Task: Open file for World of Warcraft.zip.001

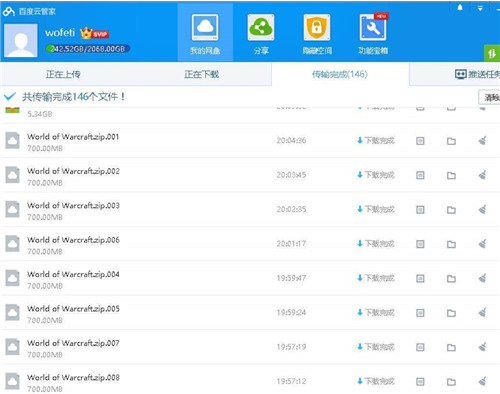Action: click(420, 141)
